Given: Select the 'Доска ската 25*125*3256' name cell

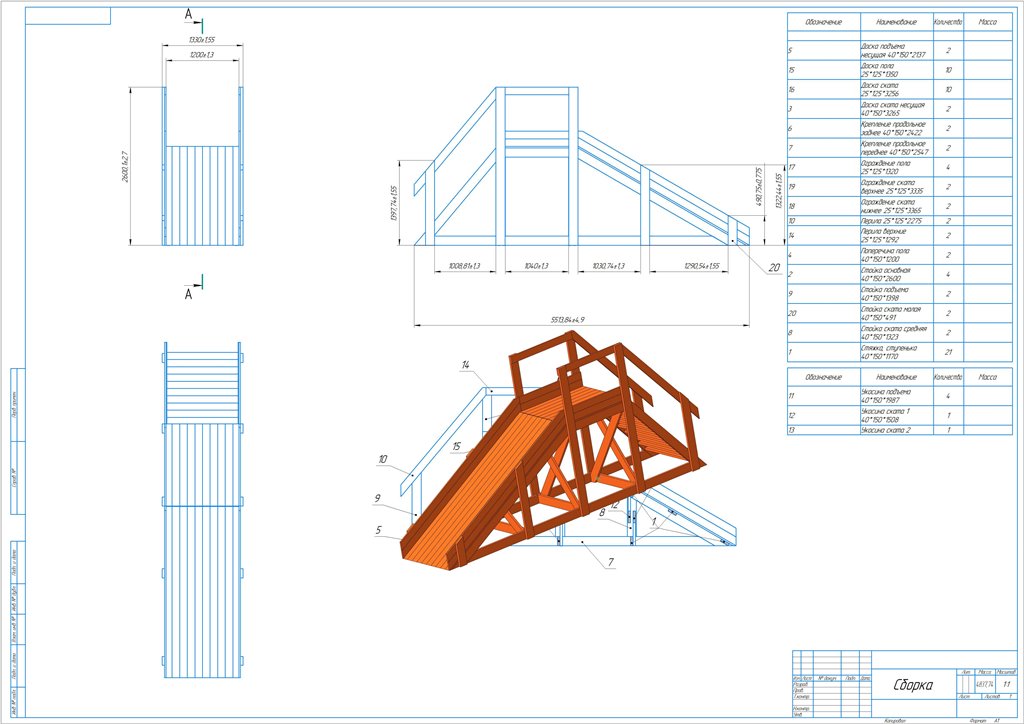Looking at the screenshot, I should (x=897, y=89).
